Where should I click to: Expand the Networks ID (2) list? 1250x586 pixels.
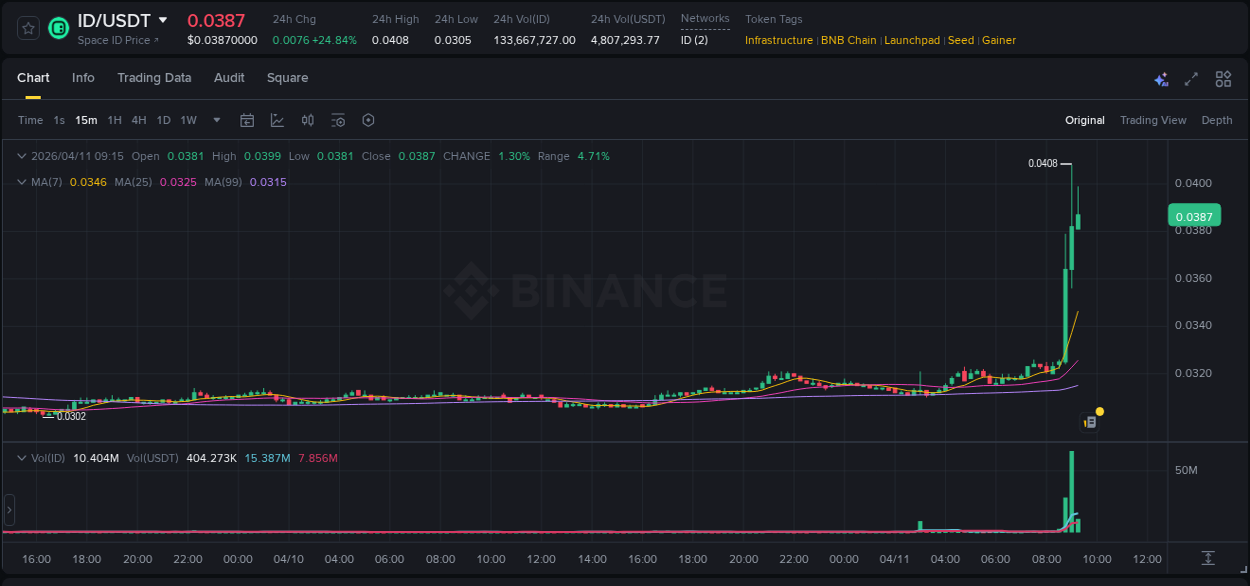tap(694, 40)
